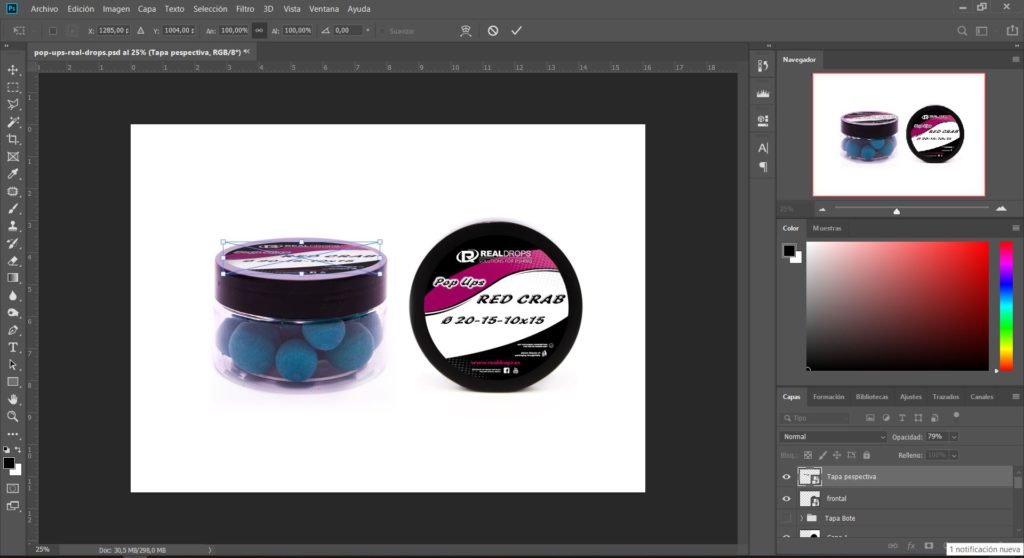The height and width of the screenshot is (558, 1024).
Task: Open the Capas panel menu
Action: tap(1016, 397)
